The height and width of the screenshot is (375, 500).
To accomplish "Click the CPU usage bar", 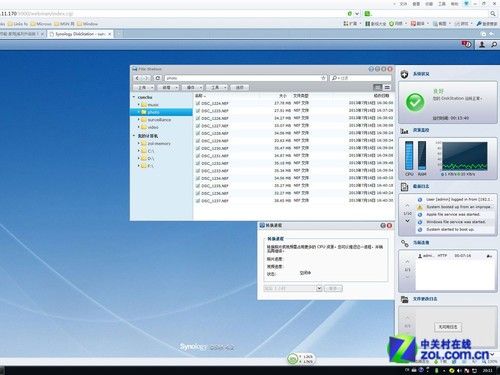I will pyautogui.click(x=409, y=156).
